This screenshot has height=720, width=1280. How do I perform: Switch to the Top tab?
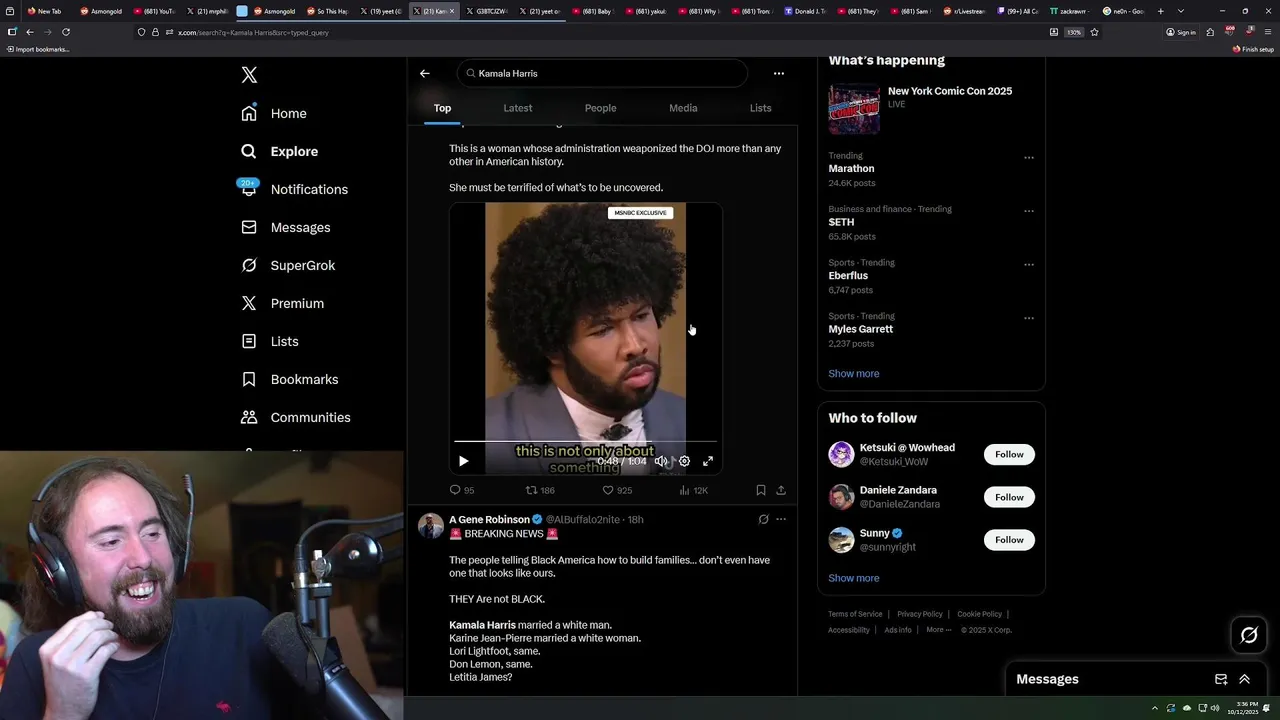(442, 108)
